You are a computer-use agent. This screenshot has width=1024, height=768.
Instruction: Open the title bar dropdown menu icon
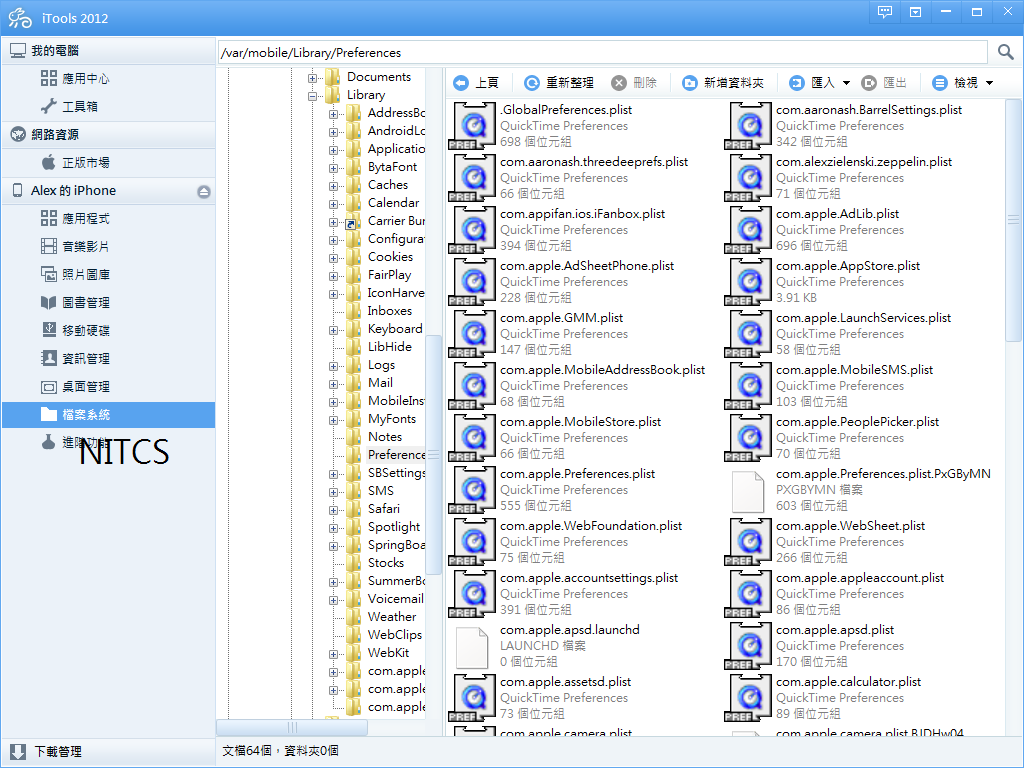tap(916, 12)
